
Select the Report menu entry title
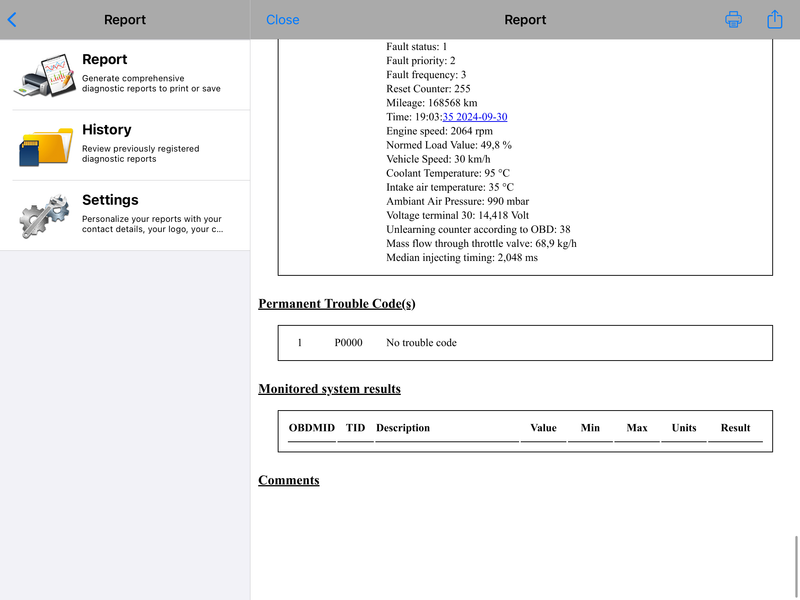coord(105,59)
